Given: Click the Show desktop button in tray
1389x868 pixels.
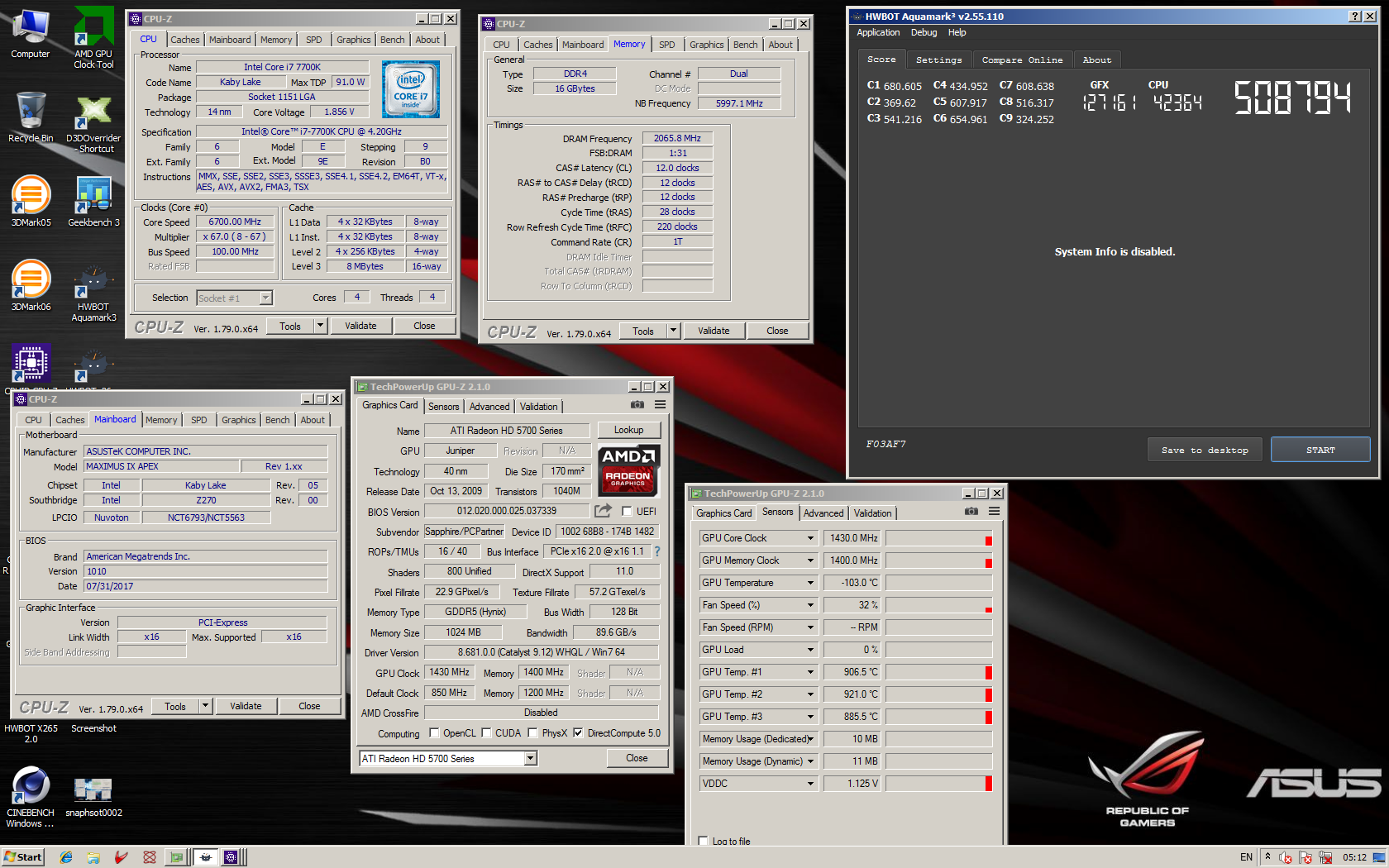Looking at the screenshot, I should (x=1380, y=857).
